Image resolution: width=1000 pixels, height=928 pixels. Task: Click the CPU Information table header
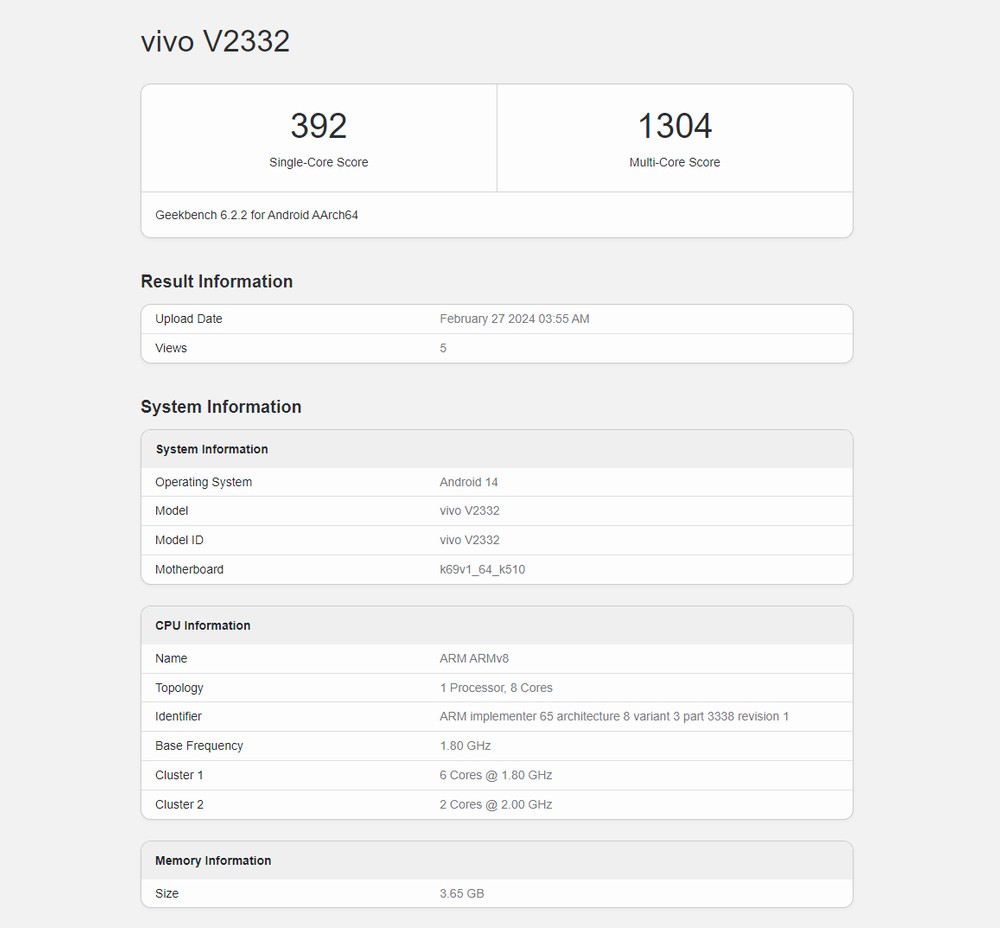pos(203,625)
